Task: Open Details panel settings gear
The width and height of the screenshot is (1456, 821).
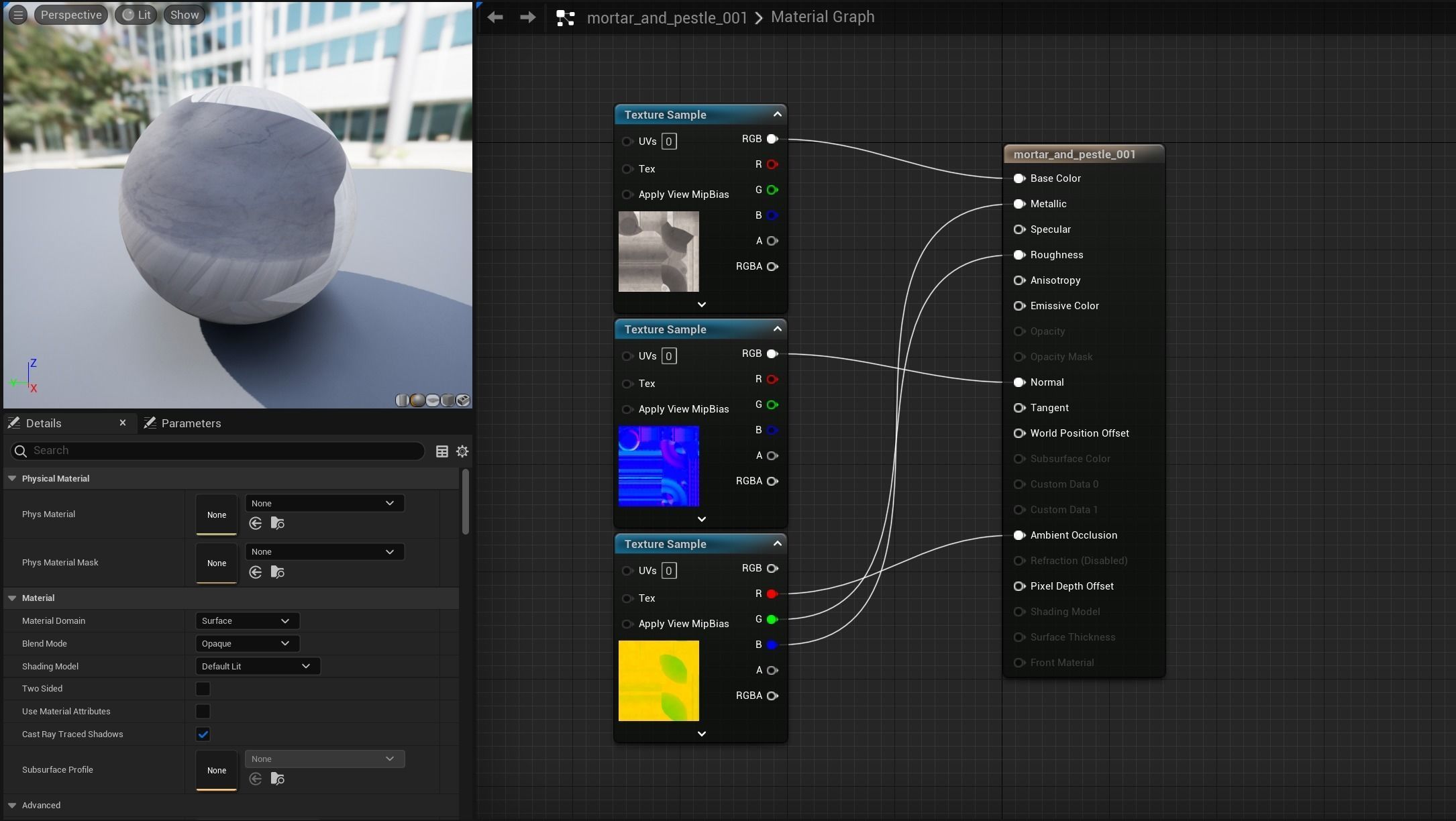Action: point(462,451)
